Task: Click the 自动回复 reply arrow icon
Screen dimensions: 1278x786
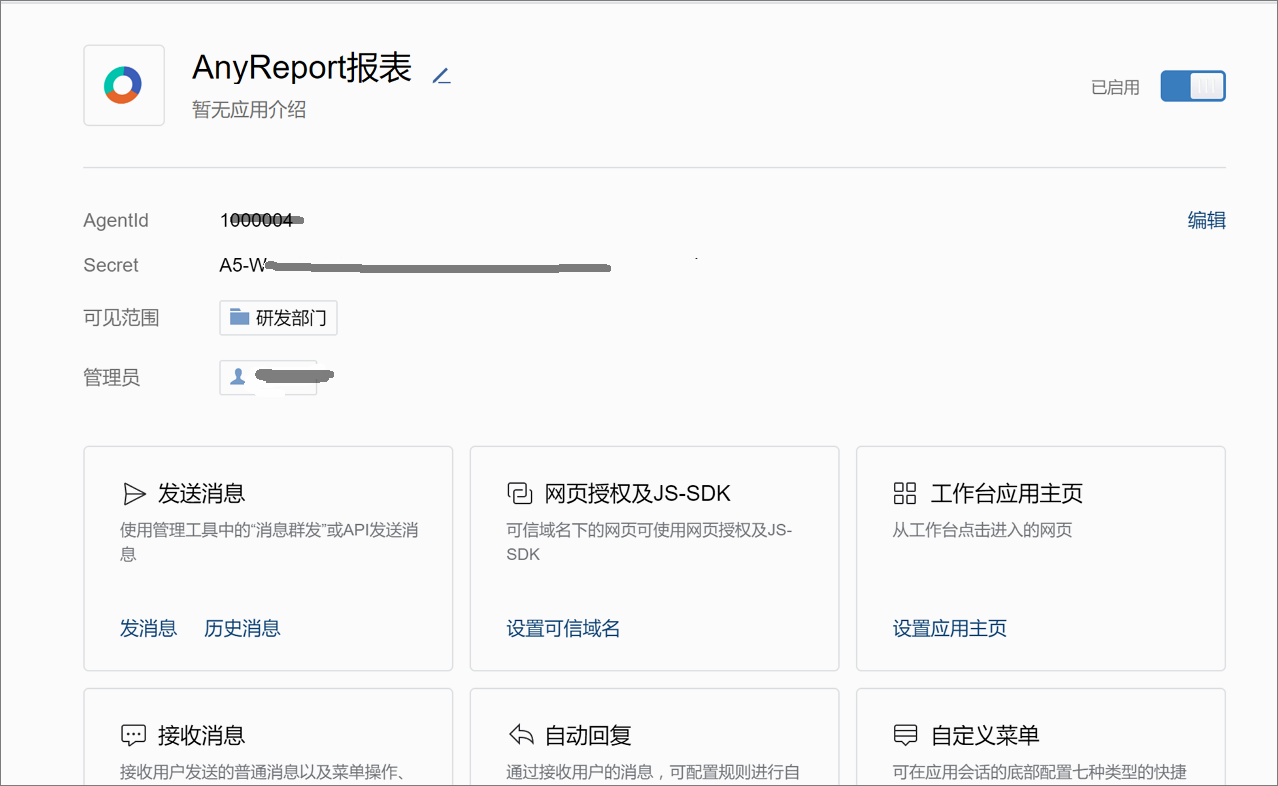Action: point(520,736)
